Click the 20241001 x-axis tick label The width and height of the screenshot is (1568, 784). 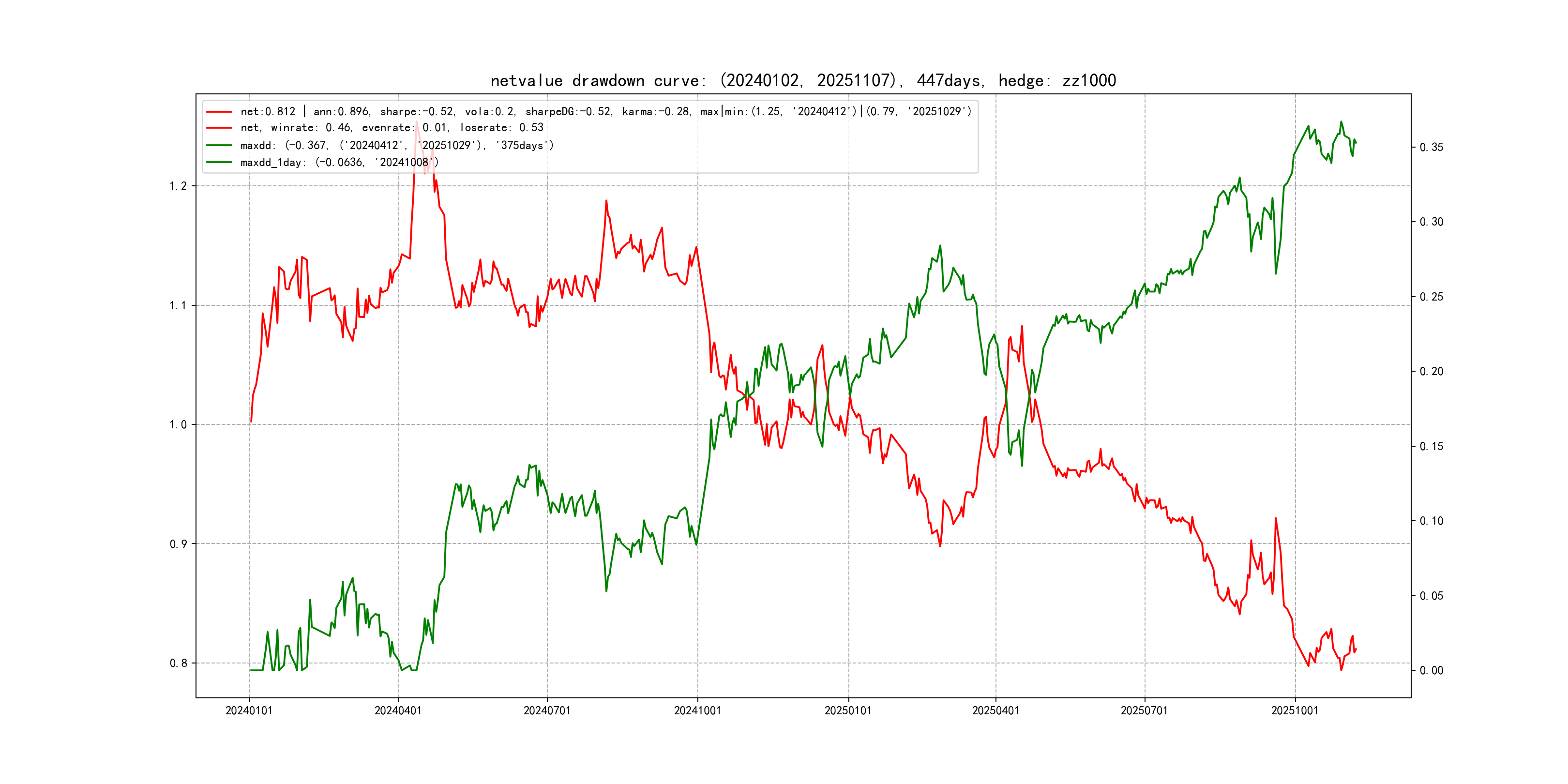(x=697, y=711)
